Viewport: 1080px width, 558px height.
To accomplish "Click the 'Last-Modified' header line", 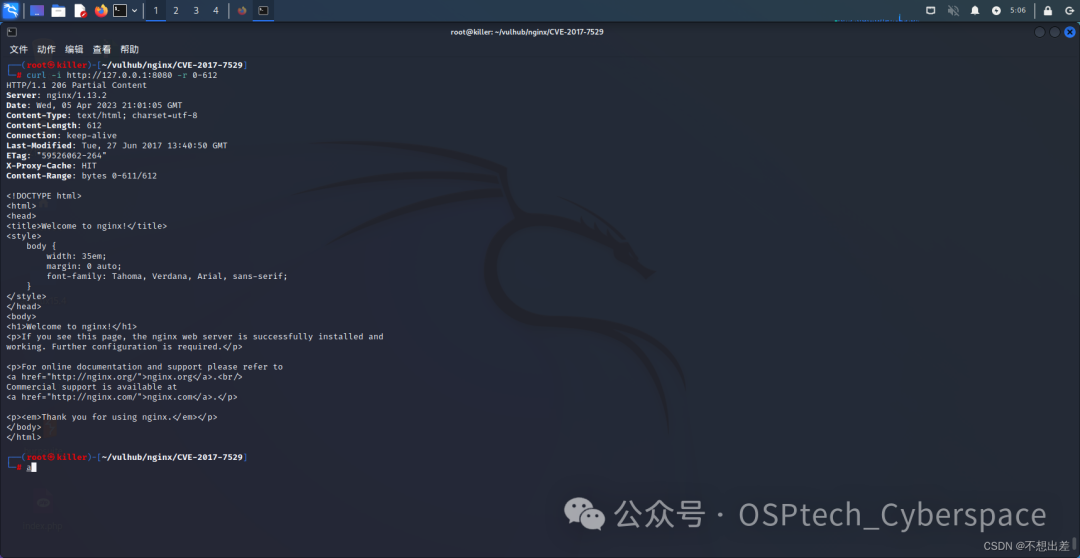I will coord(116,145).
